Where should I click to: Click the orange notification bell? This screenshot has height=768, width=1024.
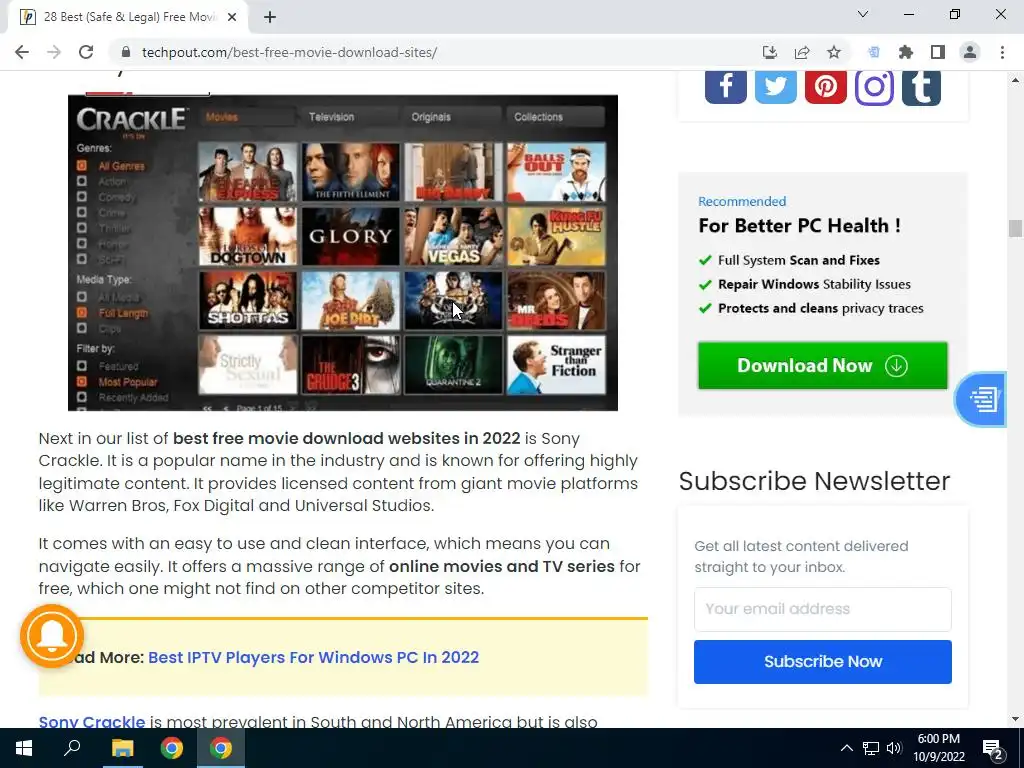point(52,635)
